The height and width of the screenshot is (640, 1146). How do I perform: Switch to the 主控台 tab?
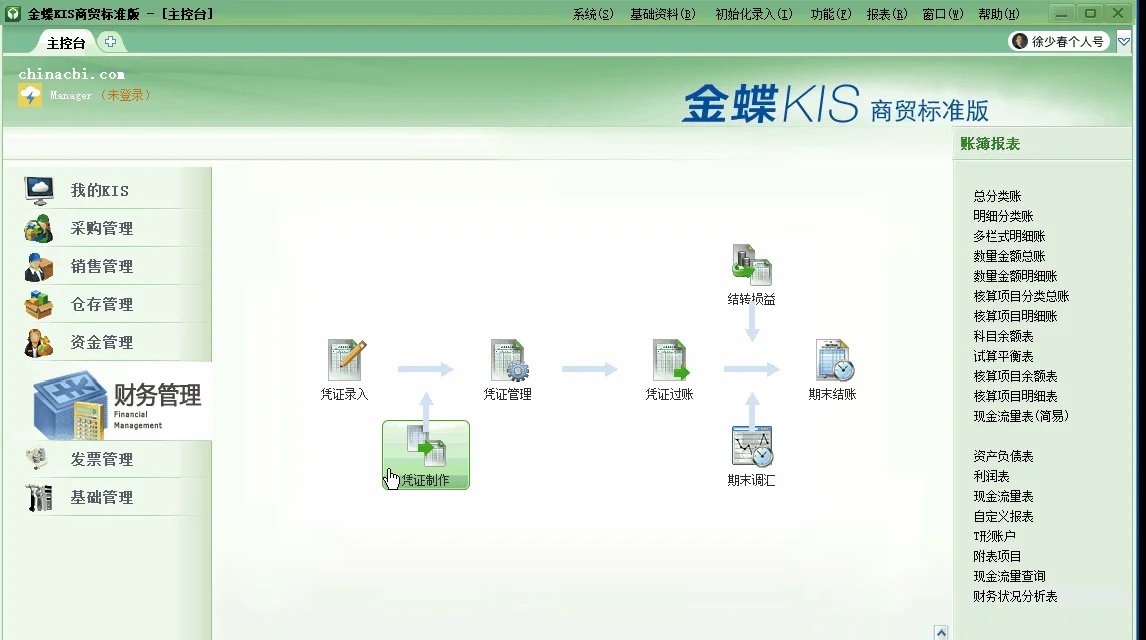tap(66, 43)
